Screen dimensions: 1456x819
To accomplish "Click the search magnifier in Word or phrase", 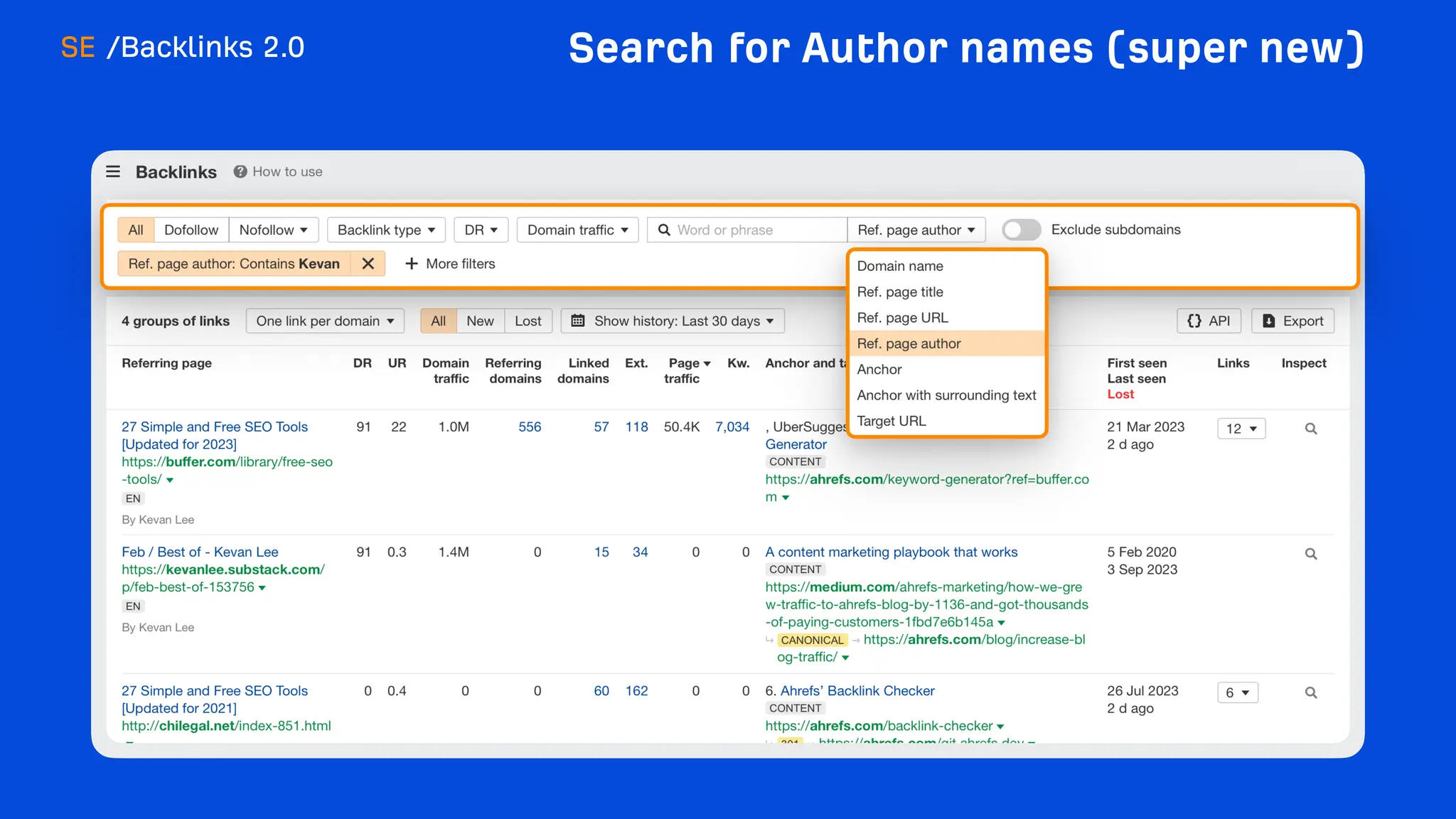I will point(664,230).
